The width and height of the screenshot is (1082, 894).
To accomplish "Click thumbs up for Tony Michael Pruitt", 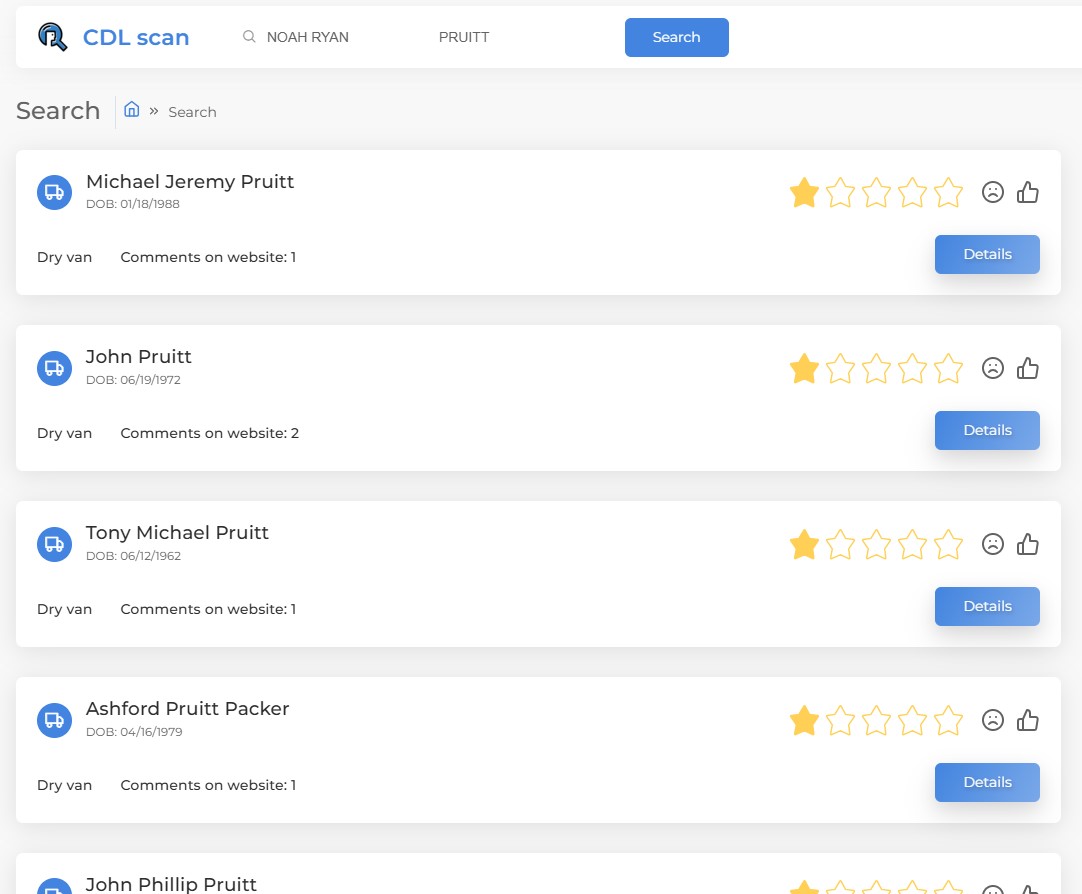I will pos(1027,544).
